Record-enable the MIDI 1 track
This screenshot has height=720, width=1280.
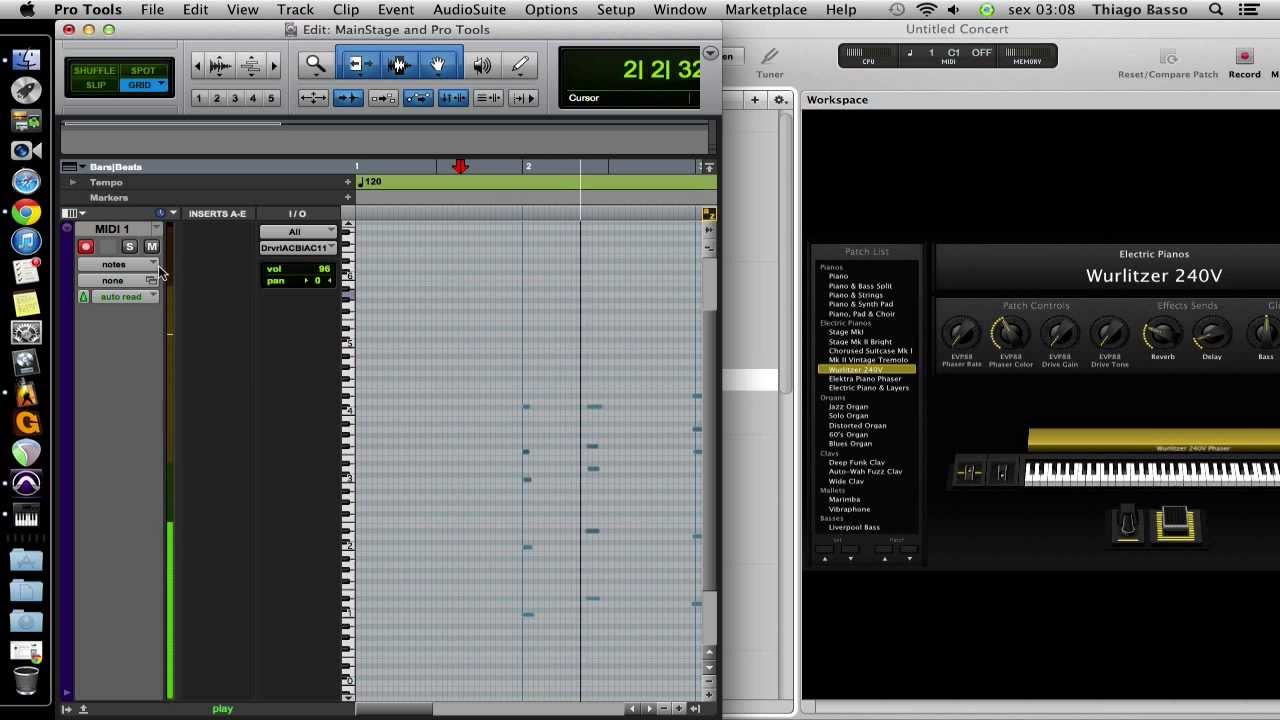pos(86,247)
